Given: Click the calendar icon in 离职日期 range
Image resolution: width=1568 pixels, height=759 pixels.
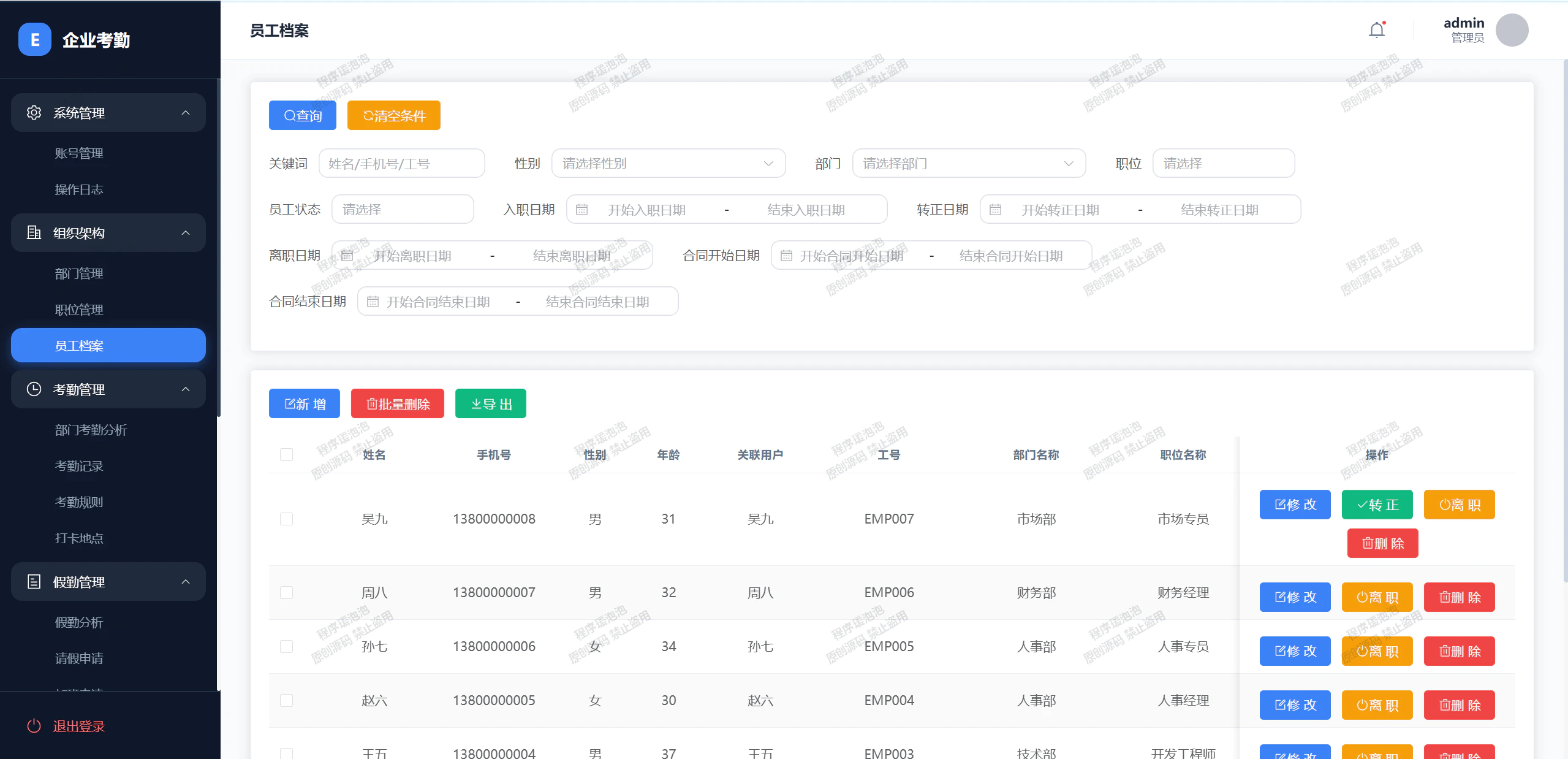Looking at the screenshot, I should click(347, 256).
